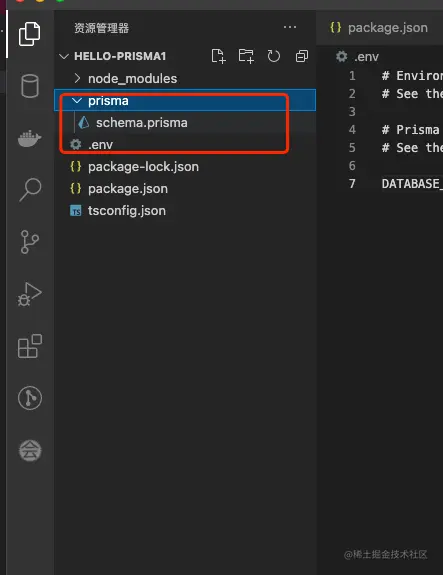
Task: Click the New File icon
Action: (x=219, y=56)
